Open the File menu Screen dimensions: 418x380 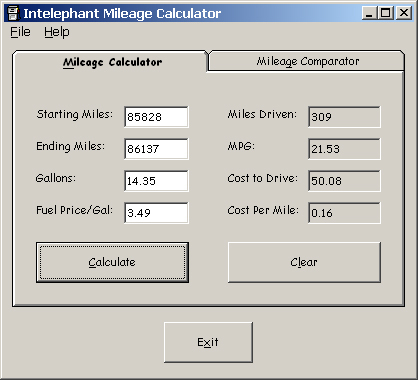point(20,32)
